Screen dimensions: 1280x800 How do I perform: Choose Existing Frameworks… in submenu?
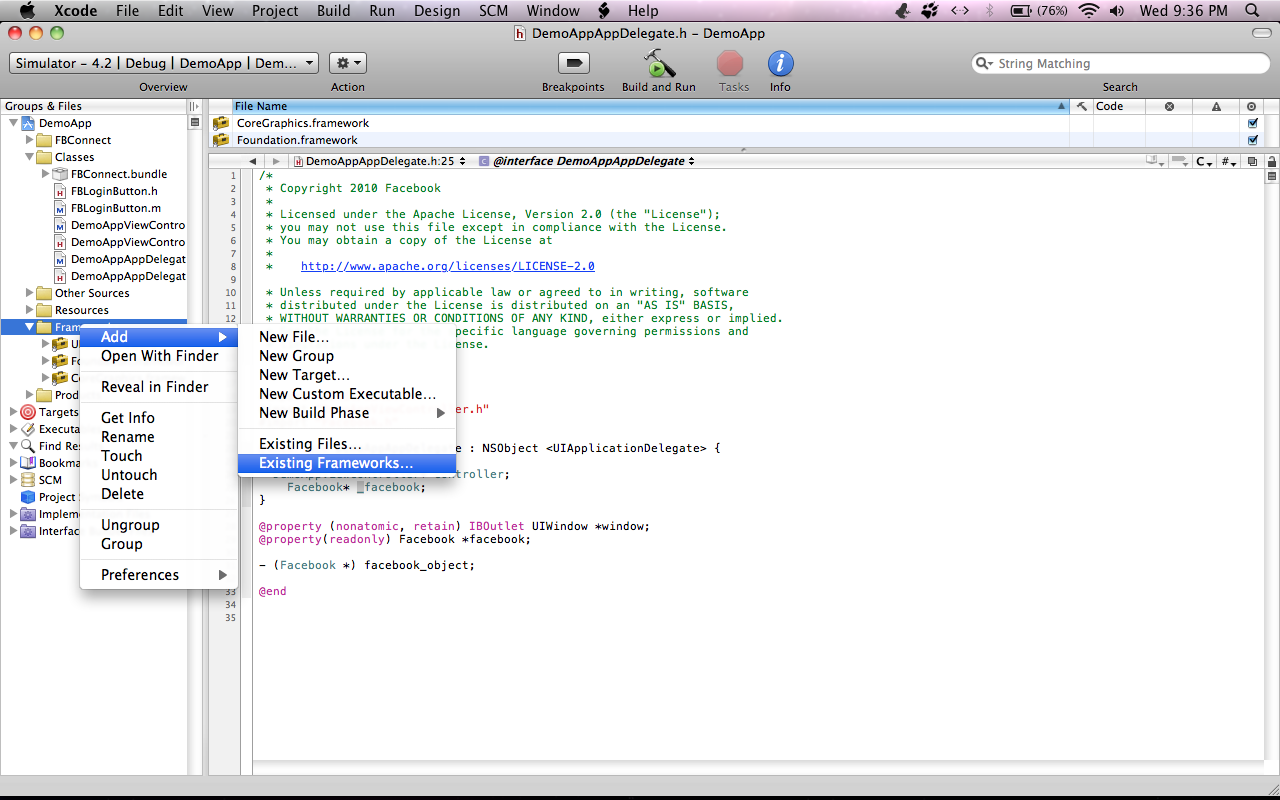(347, 463)
